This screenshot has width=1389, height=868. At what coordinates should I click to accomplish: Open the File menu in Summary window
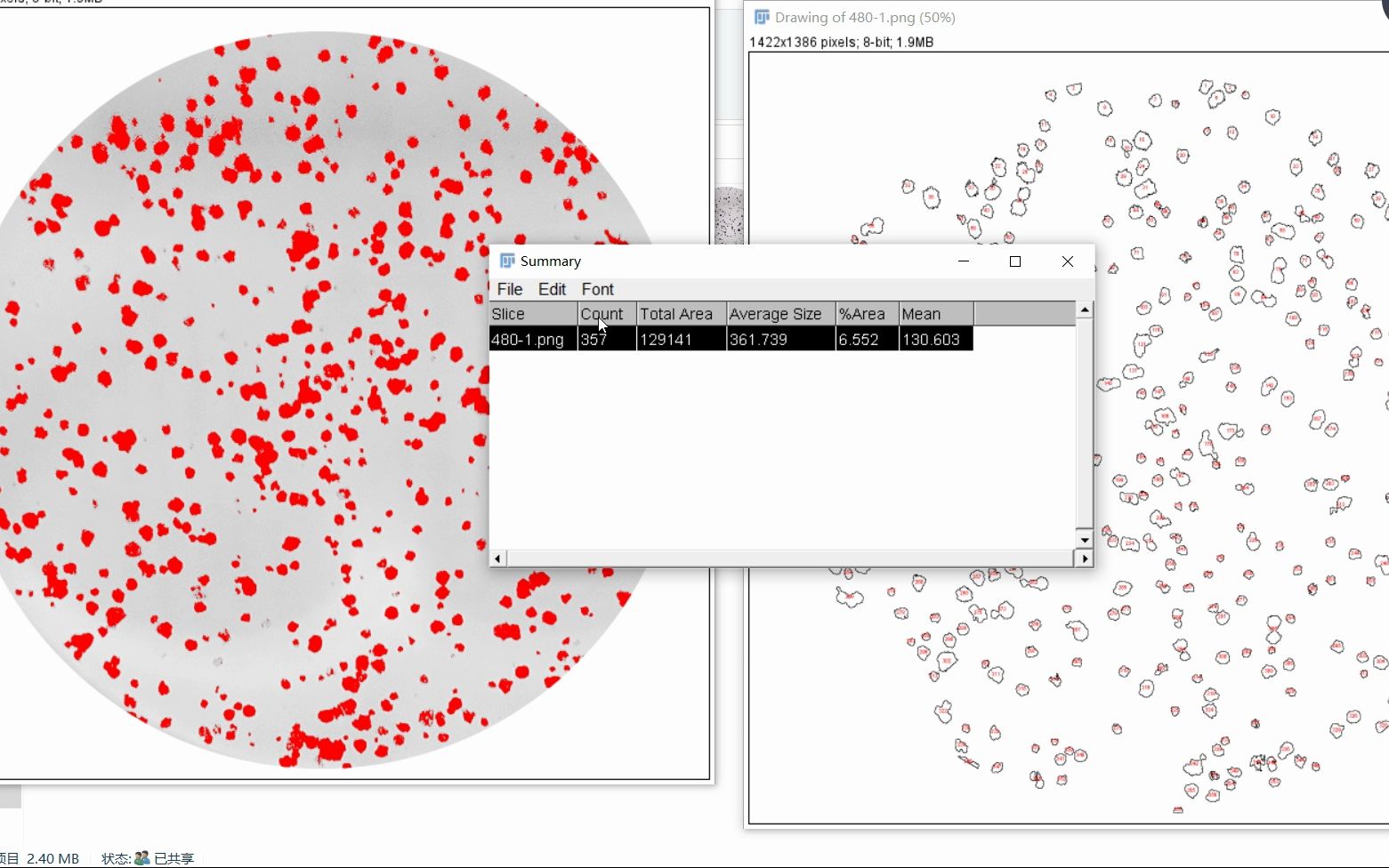pyautogui.click(x=509, y=289)
